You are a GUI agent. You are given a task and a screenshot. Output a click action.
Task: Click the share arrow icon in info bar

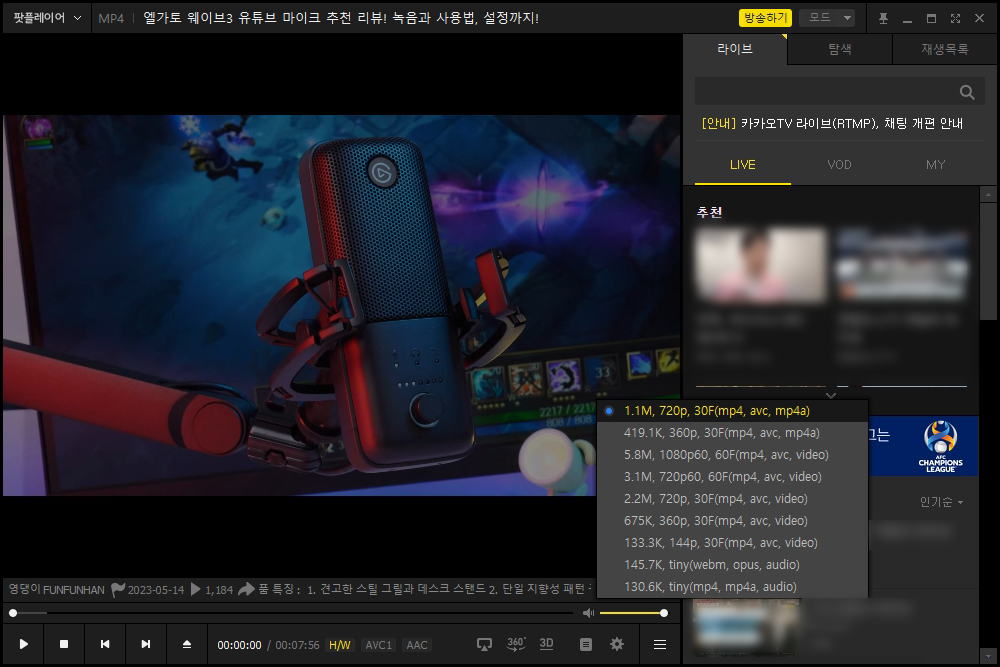(x=246, y=589)
